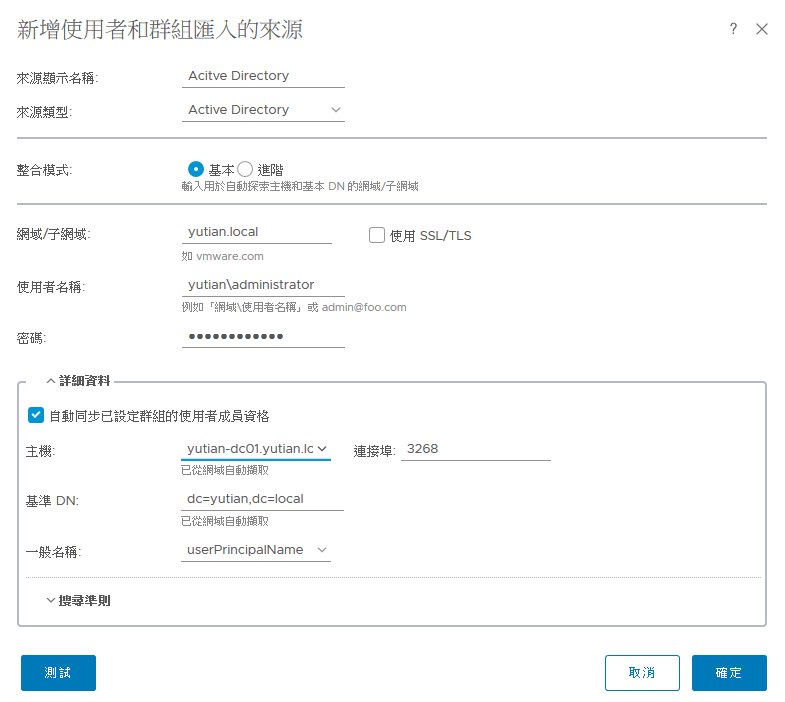This screenshot has width=785, height=702.
Task: Open help with the question mark icon
Action: tap(733, 29)
